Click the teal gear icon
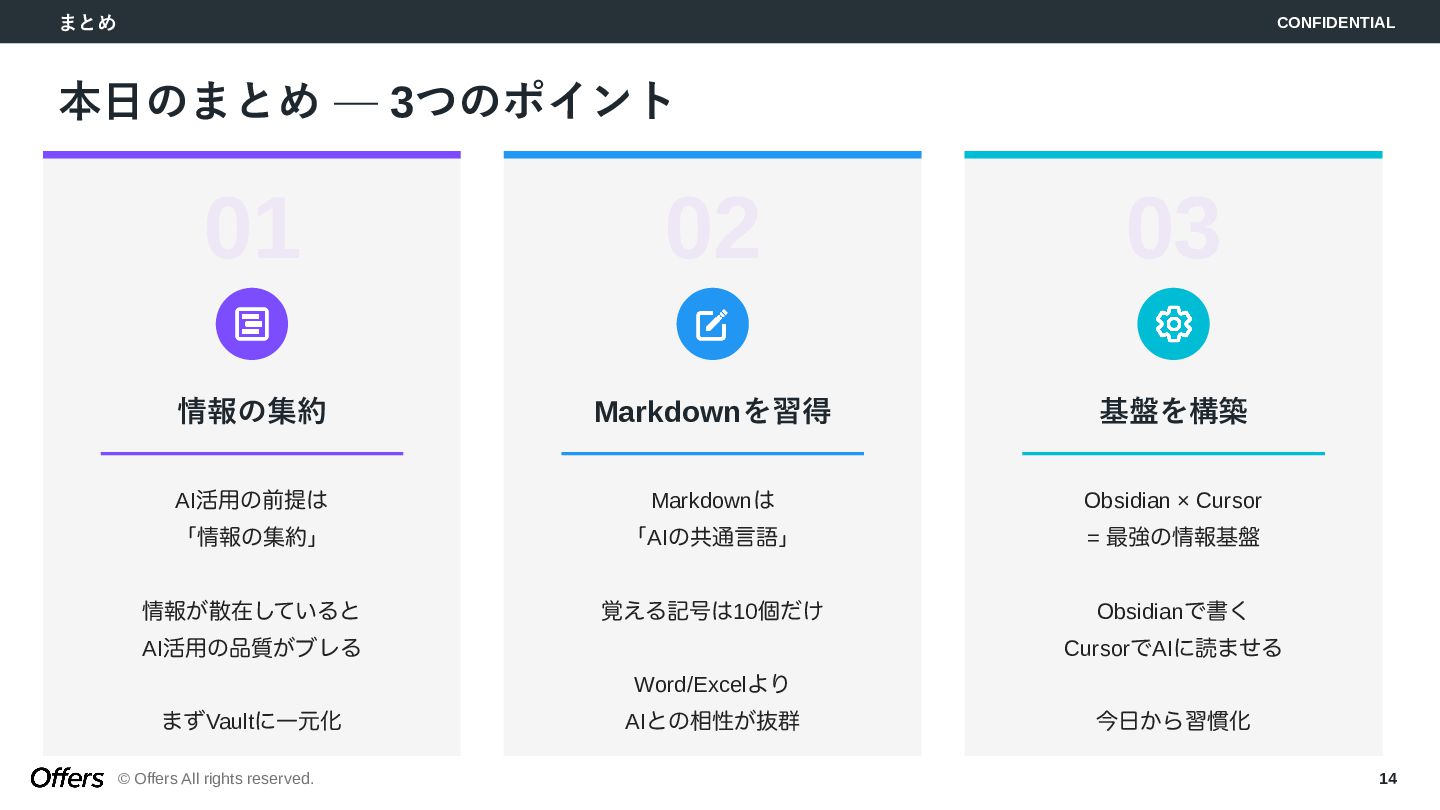Image resolution: width=1440 pixels, height=810 pixels. click(x=1173, y=324)
